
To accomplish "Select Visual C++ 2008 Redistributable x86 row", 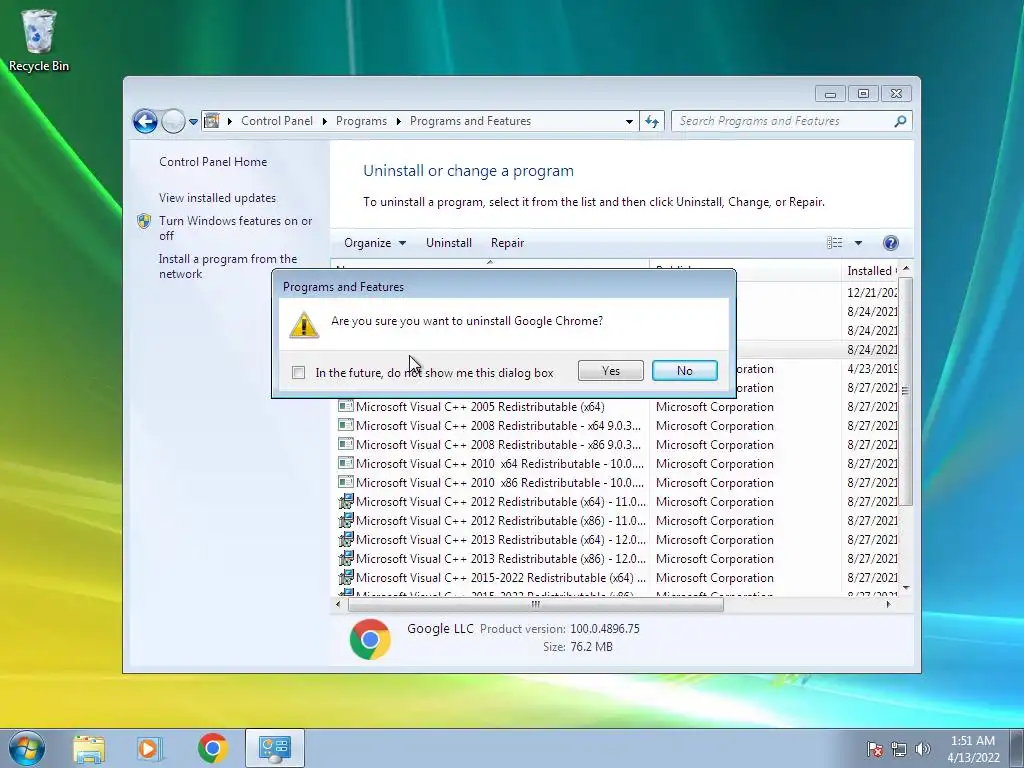I will tap(617, 445).
